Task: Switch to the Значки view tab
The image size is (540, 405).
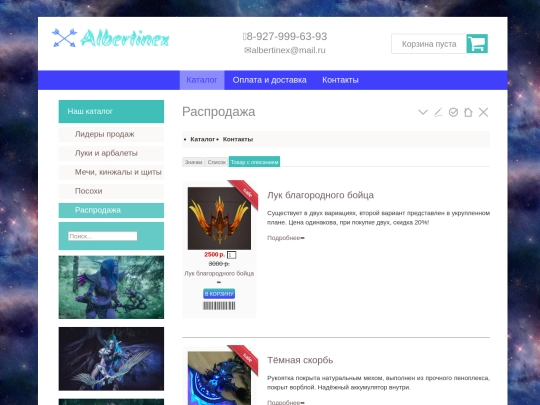Action: point(193,162)
